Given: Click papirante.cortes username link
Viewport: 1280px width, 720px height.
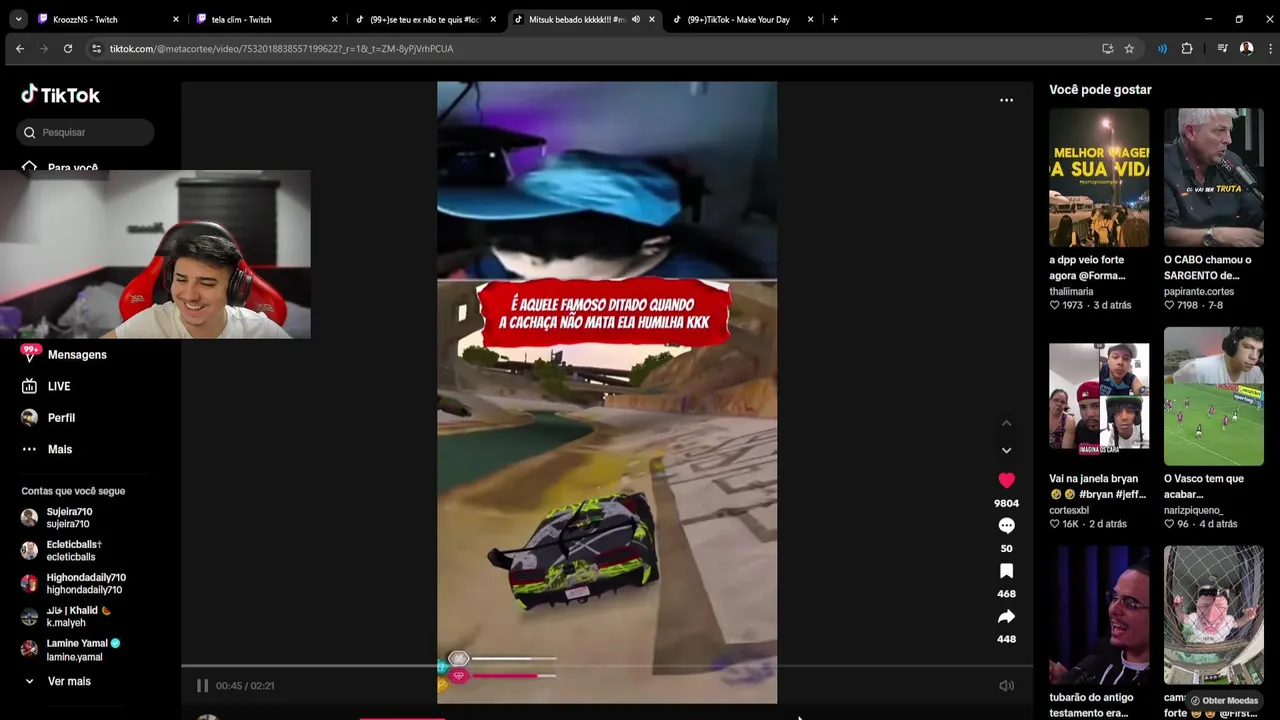Looking at the screenshot, I should 1199,291.
